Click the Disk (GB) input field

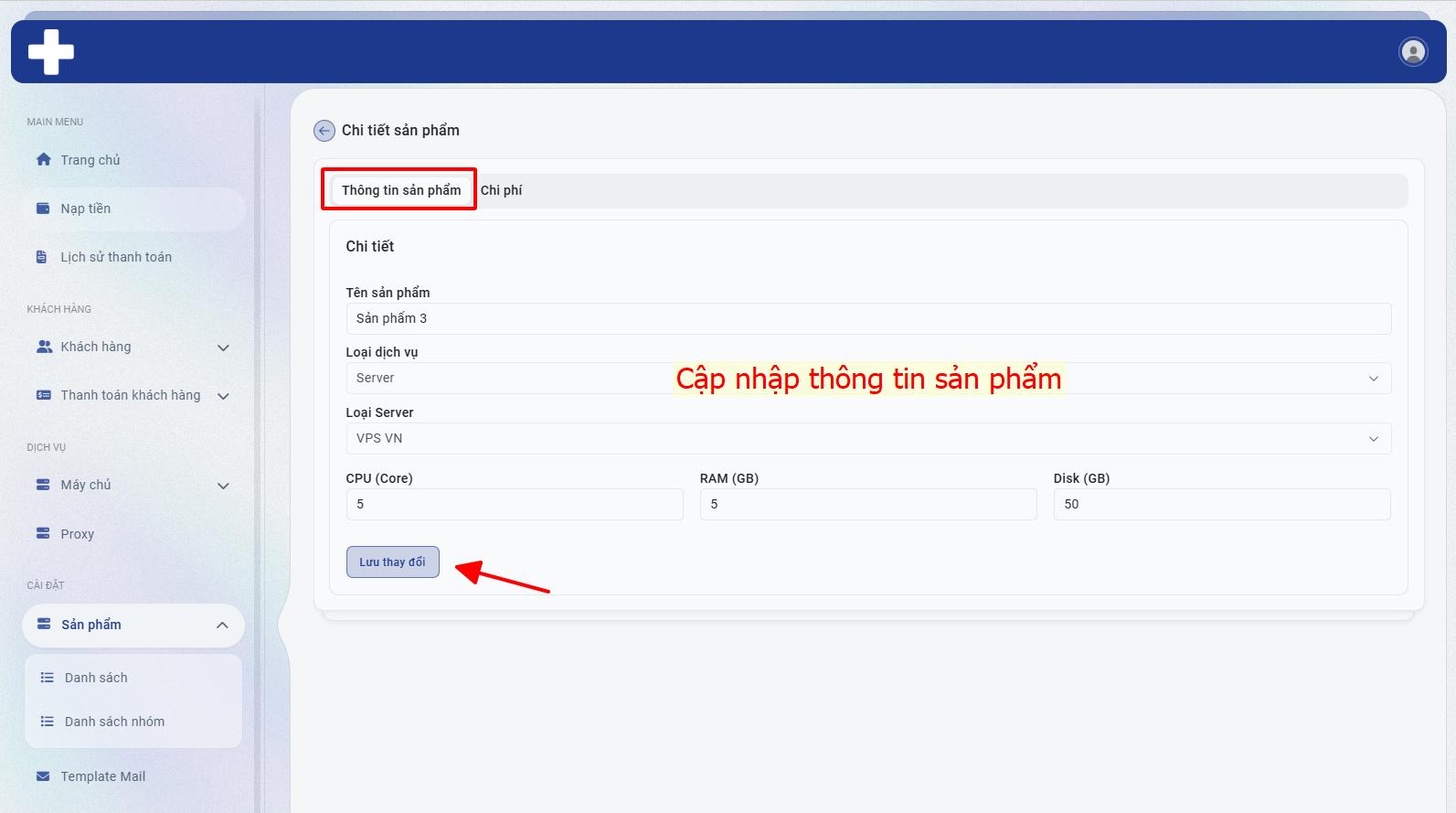click(x=1222, y=504)
